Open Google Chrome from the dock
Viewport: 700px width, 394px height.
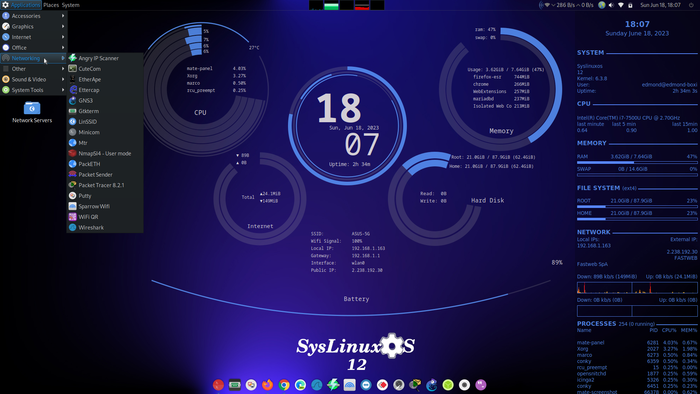pyautogui.click(x=284, y=385)
